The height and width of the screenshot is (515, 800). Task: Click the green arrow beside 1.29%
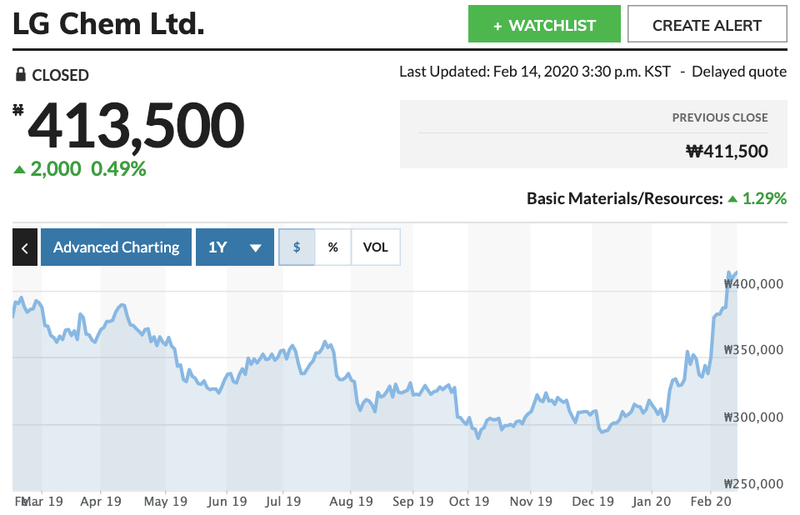pos(733,199)
